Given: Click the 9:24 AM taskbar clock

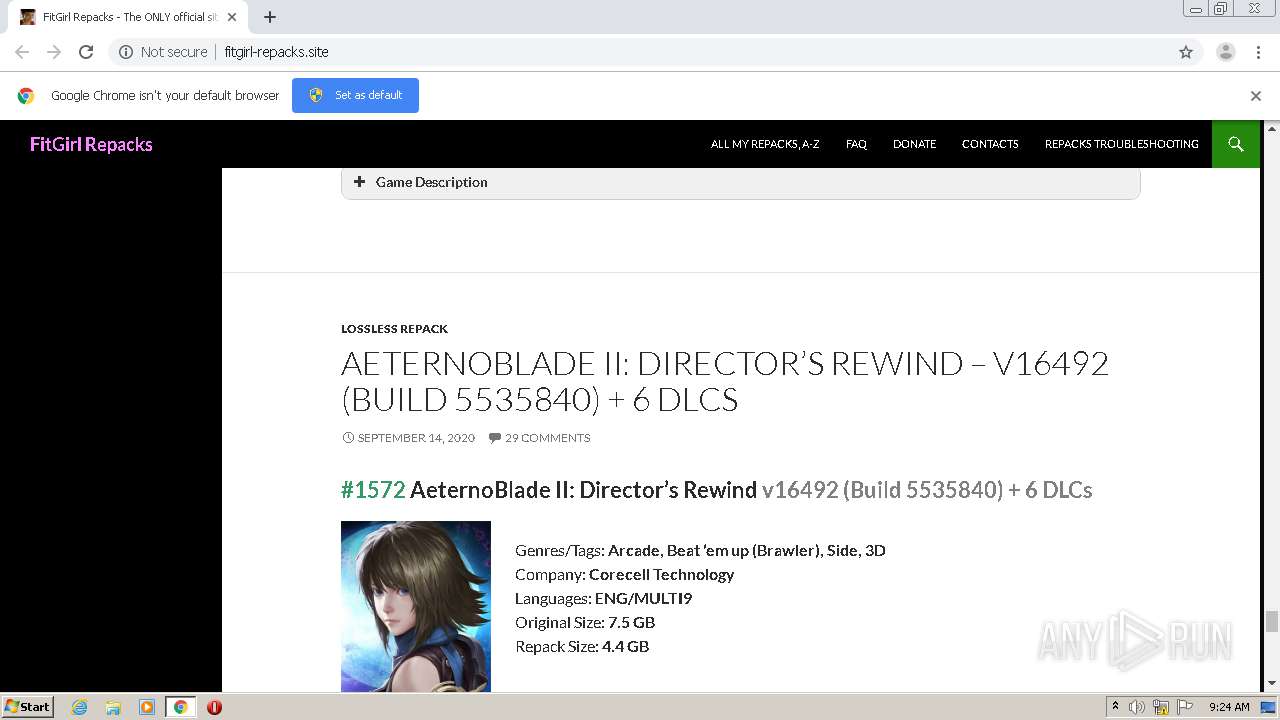Looking at the screenshot, I should (1229, 707).
